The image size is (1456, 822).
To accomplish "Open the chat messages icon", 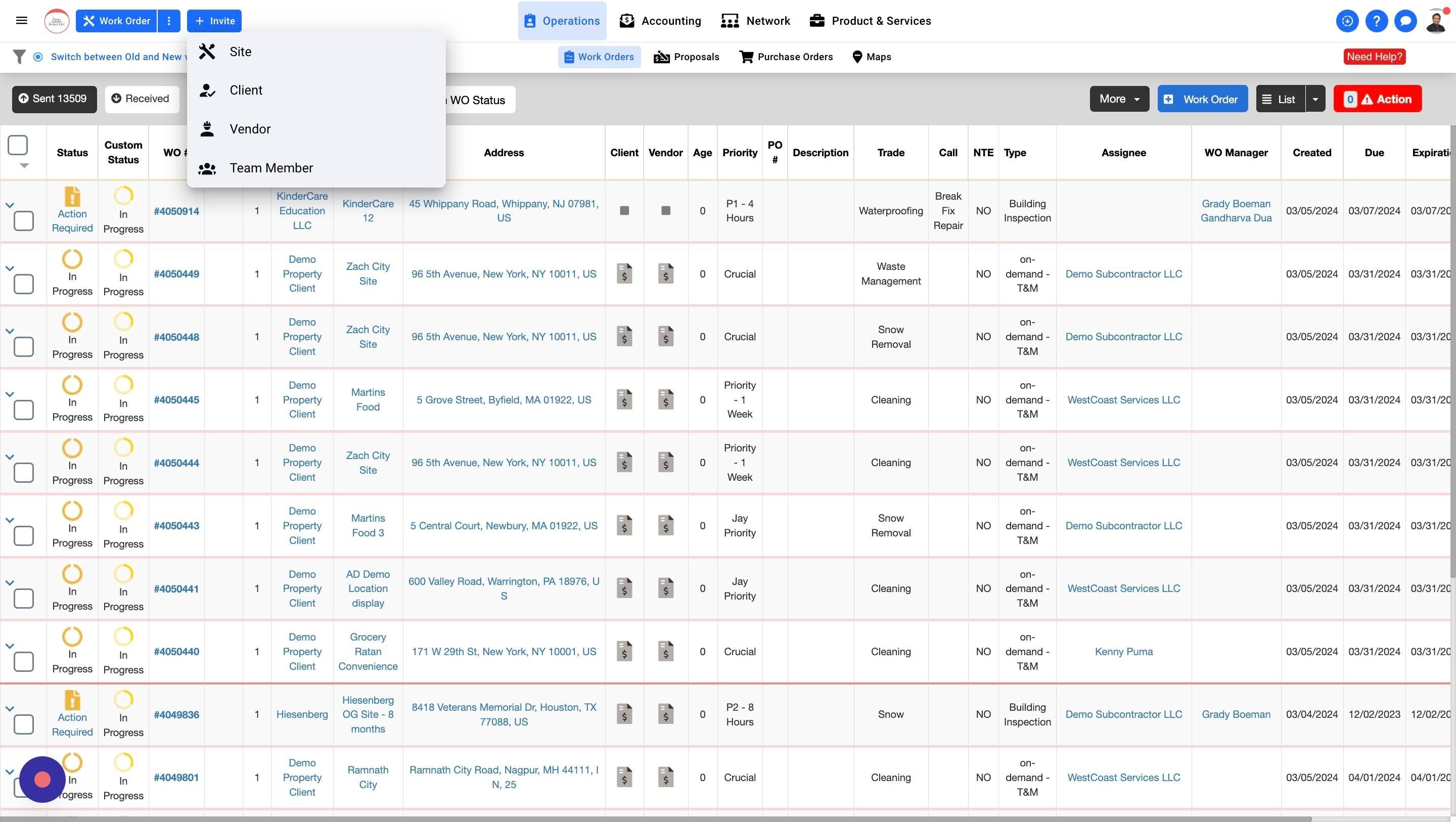I will tap(1405, 21).
